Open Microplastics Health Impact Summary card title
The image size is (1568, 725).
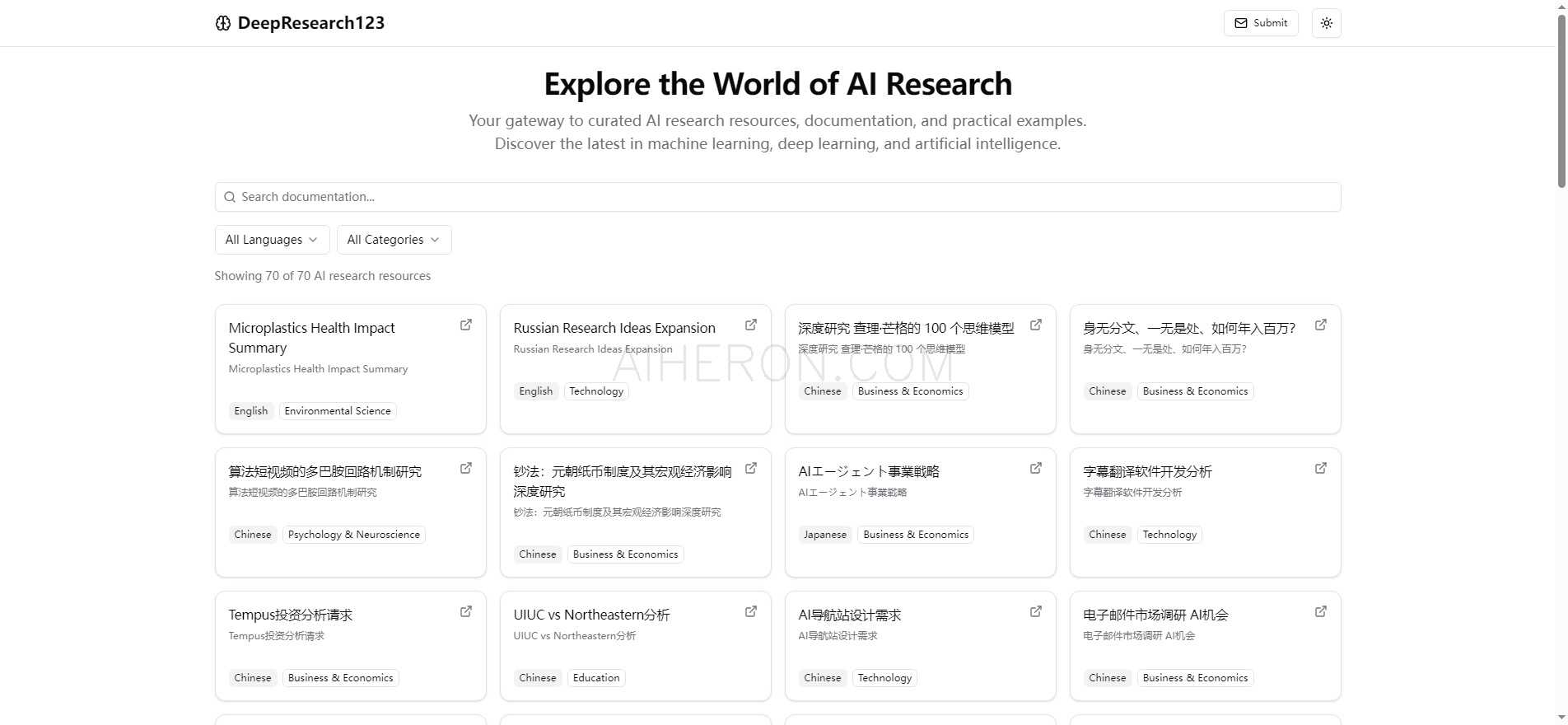pyautogui.click(x=311, y=338)
